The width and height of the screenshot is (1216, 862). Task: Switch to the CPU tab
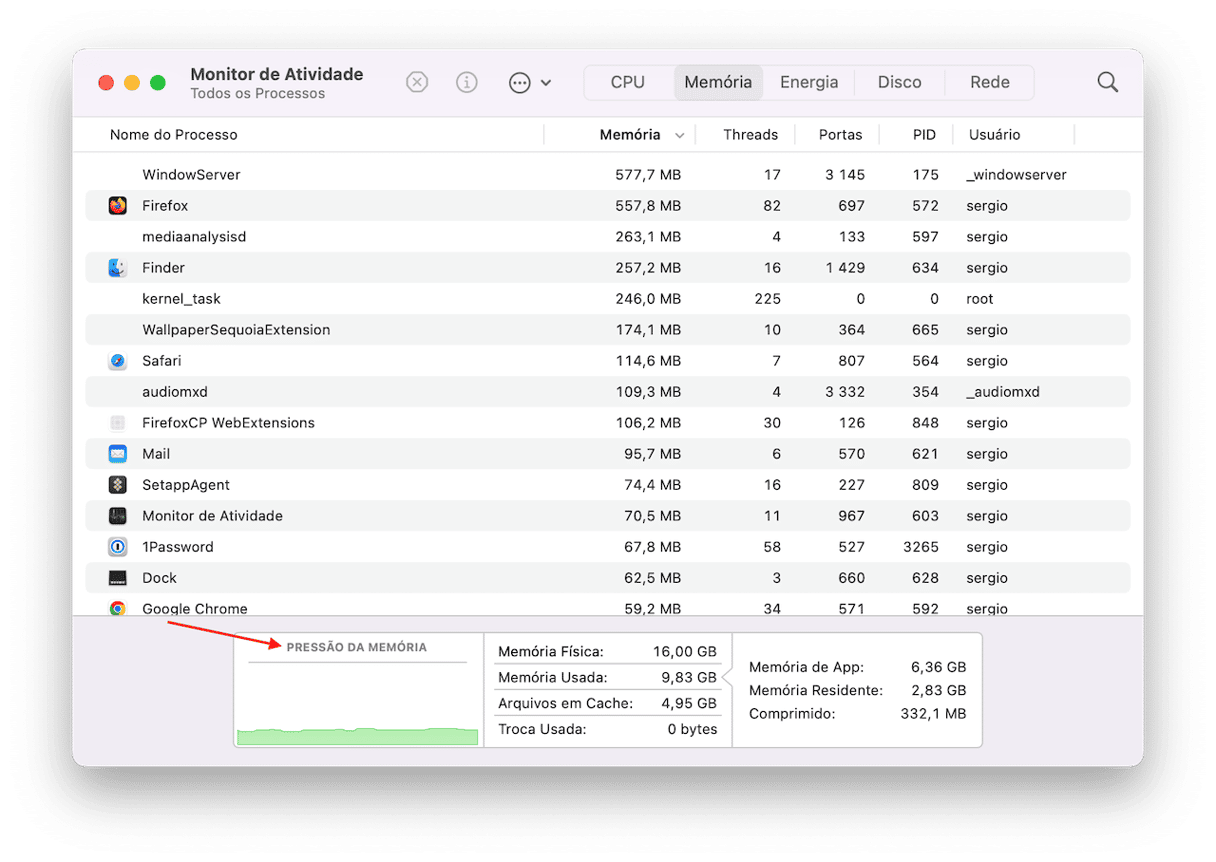(x=628, y=83)
